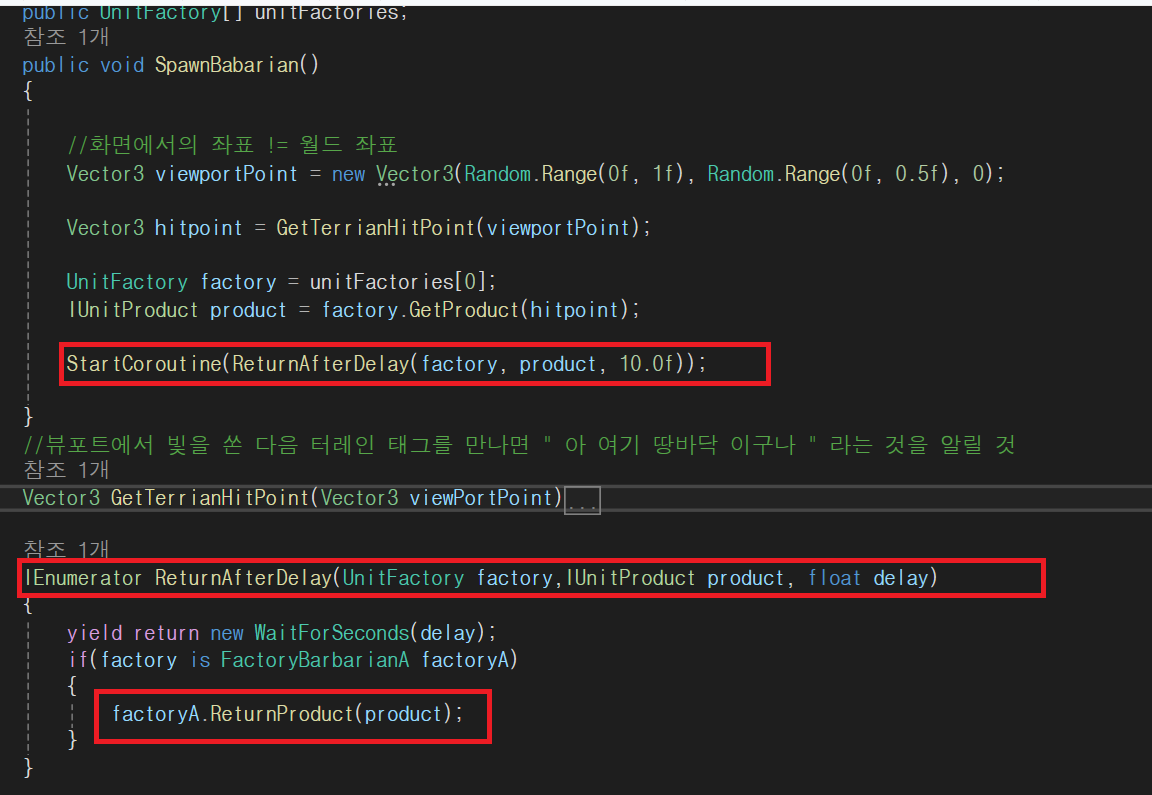Click the "yield" keyword

point(96,633)
